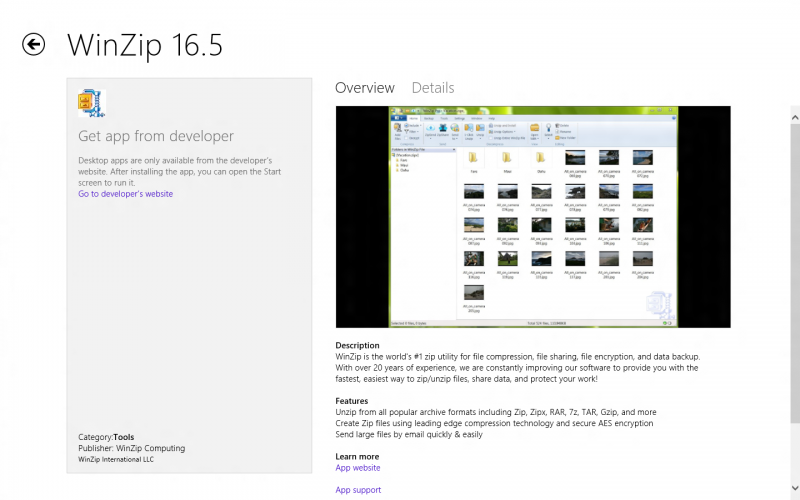
Task: Click the Learn more heading
Action: 357,457
